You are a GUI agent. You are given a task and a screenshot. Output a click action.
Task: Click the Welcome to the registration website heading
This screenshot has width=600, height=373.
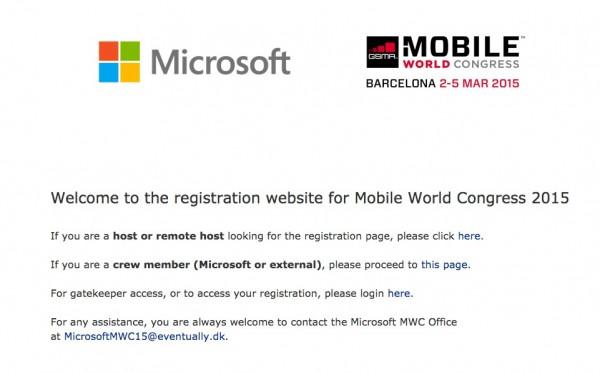(310, 198)
